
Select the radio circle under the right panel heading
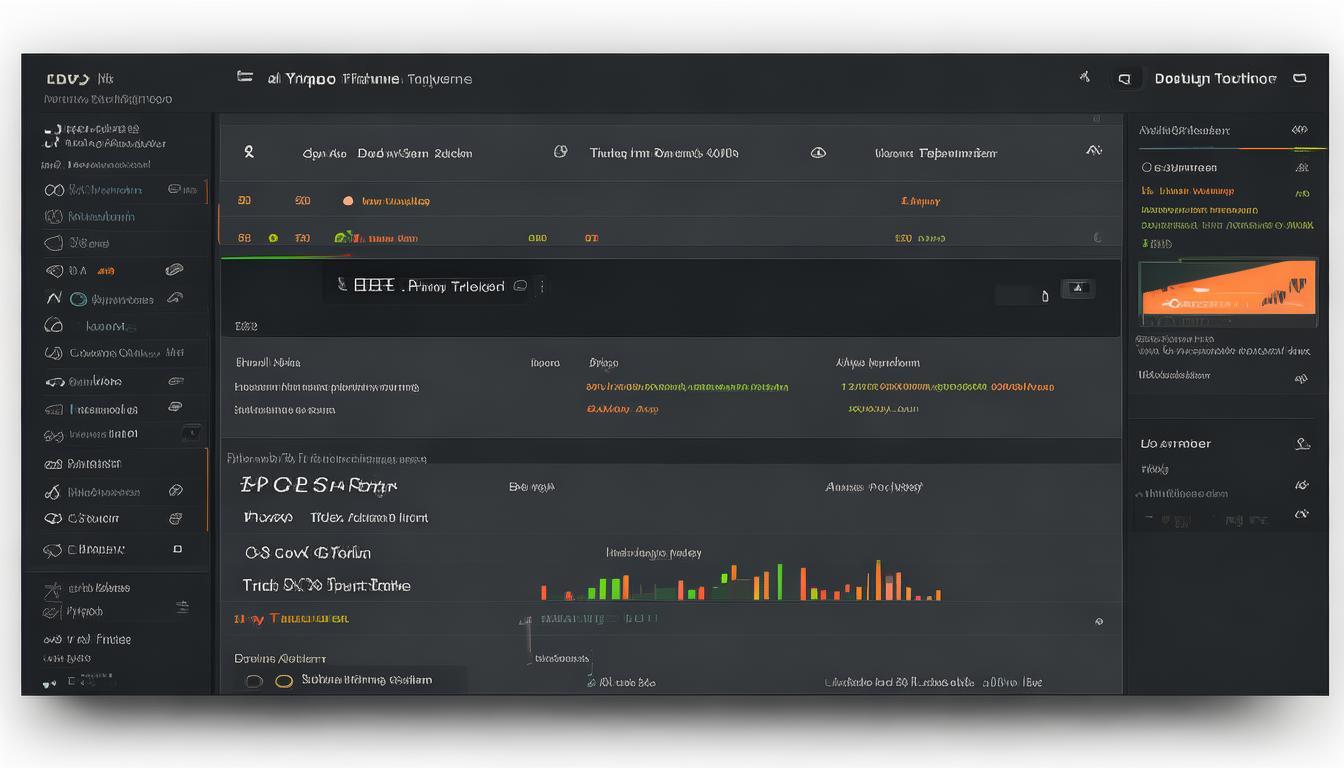click(1146, 168)
